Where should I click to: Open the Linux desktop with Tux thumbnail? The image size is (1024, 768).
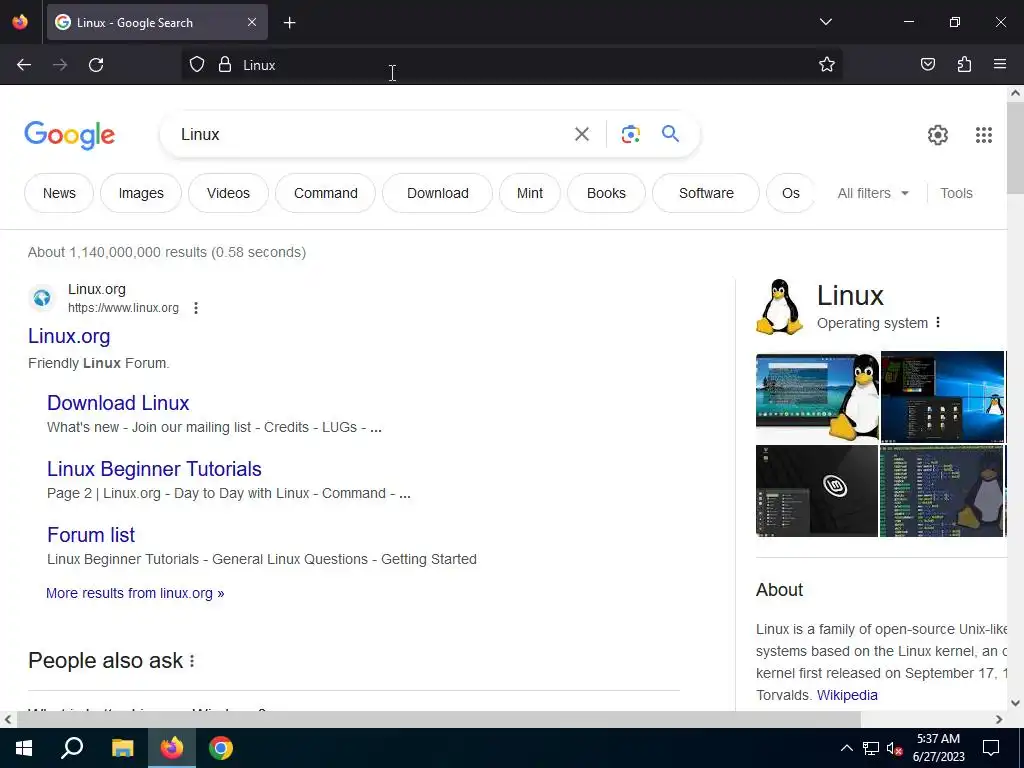pos(817,396)
